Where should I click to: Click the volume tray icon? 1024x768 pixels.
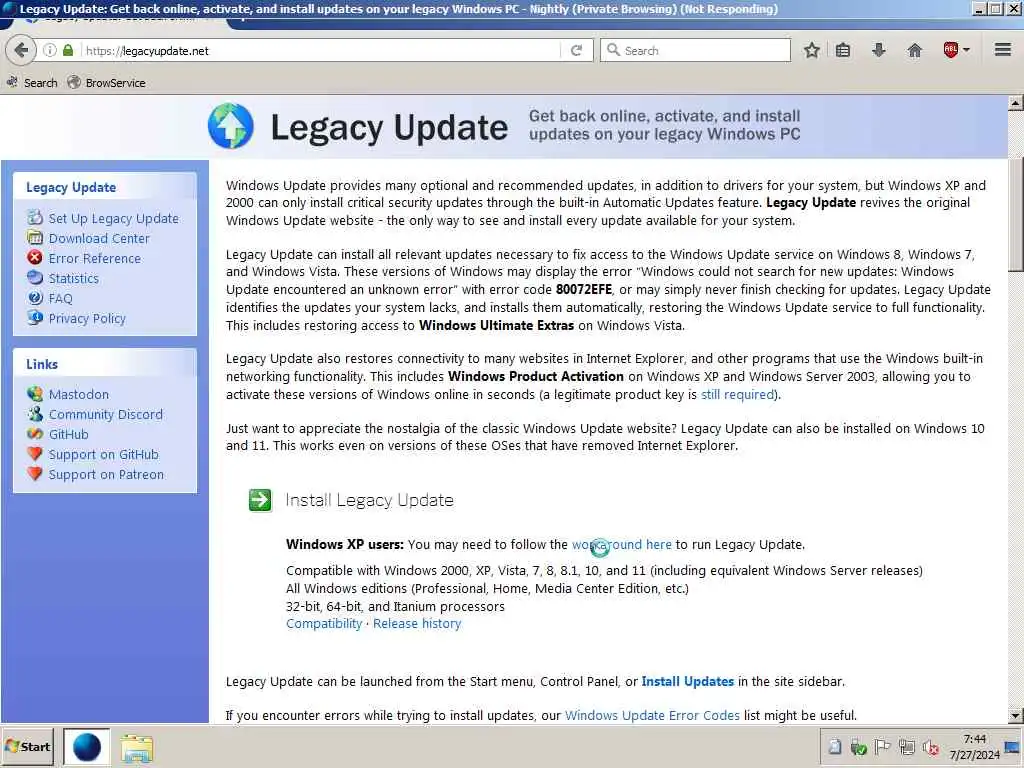click(931, 748)
